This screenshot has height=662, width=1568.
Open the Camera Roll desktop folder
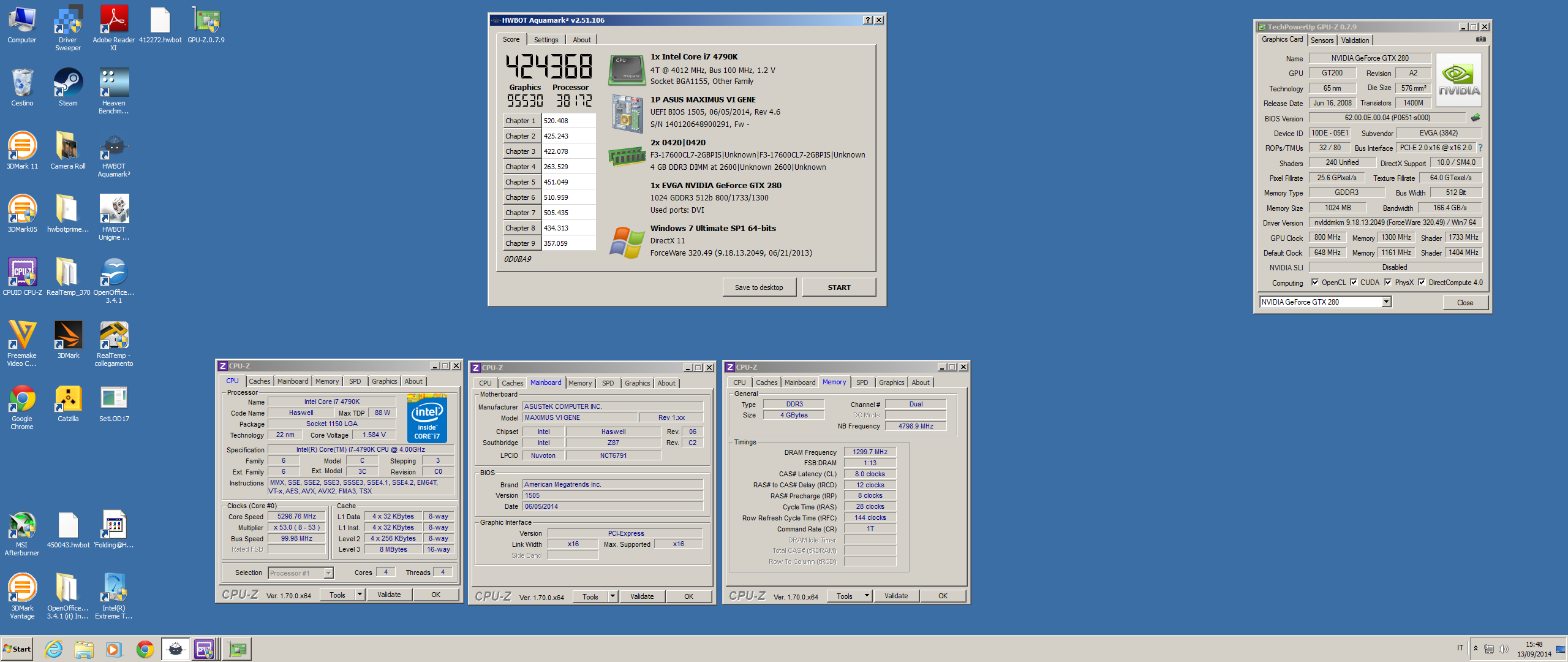[68, 150]
